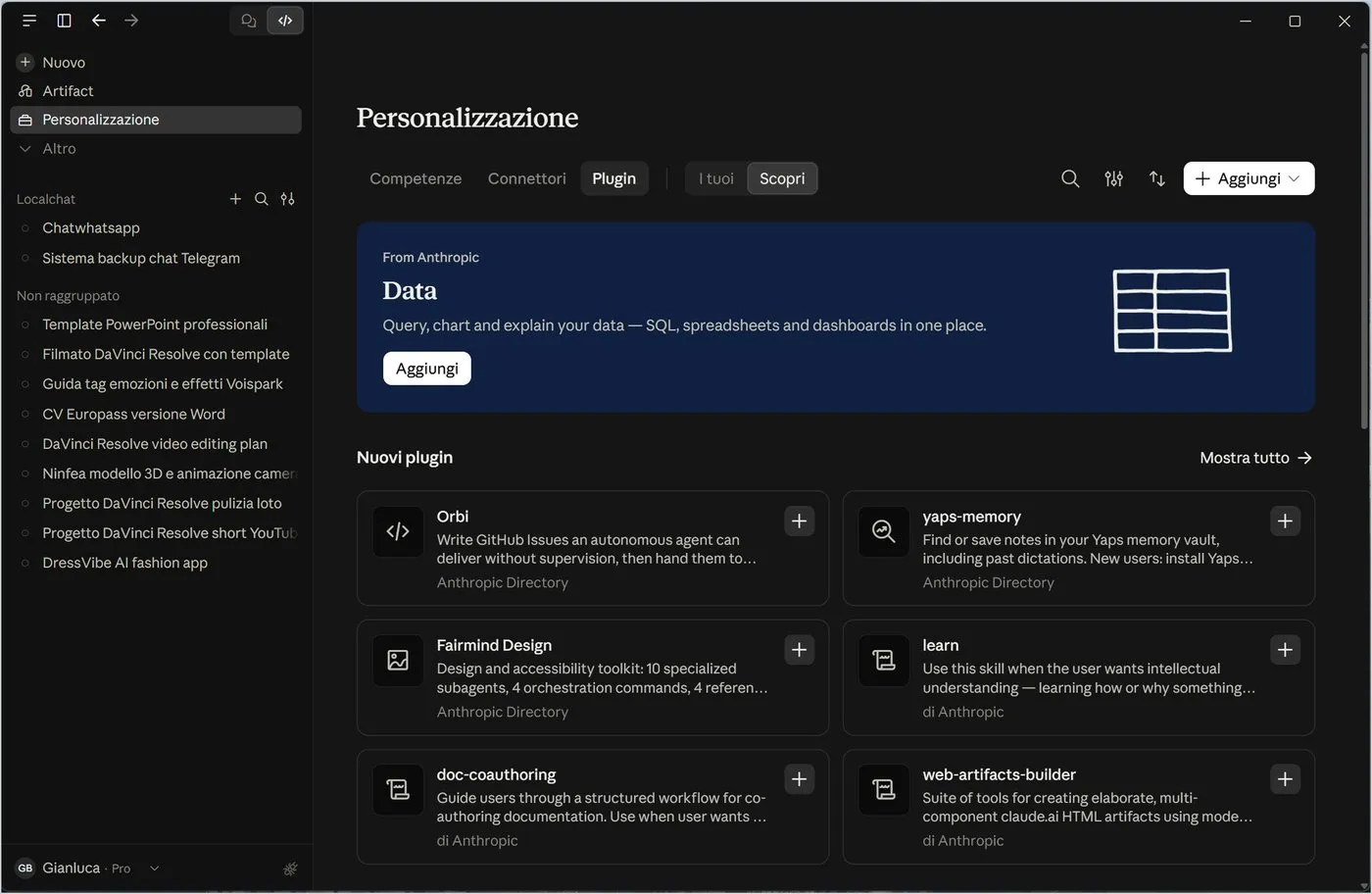This screenshot has width=1372, height=894.
Task: Select the I tuoi toggle
Action: pos(716,178)
